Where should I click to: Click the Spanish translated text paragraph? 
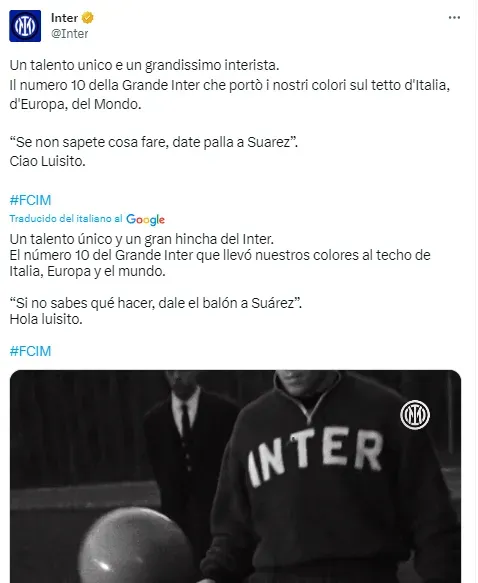[220, 279]
